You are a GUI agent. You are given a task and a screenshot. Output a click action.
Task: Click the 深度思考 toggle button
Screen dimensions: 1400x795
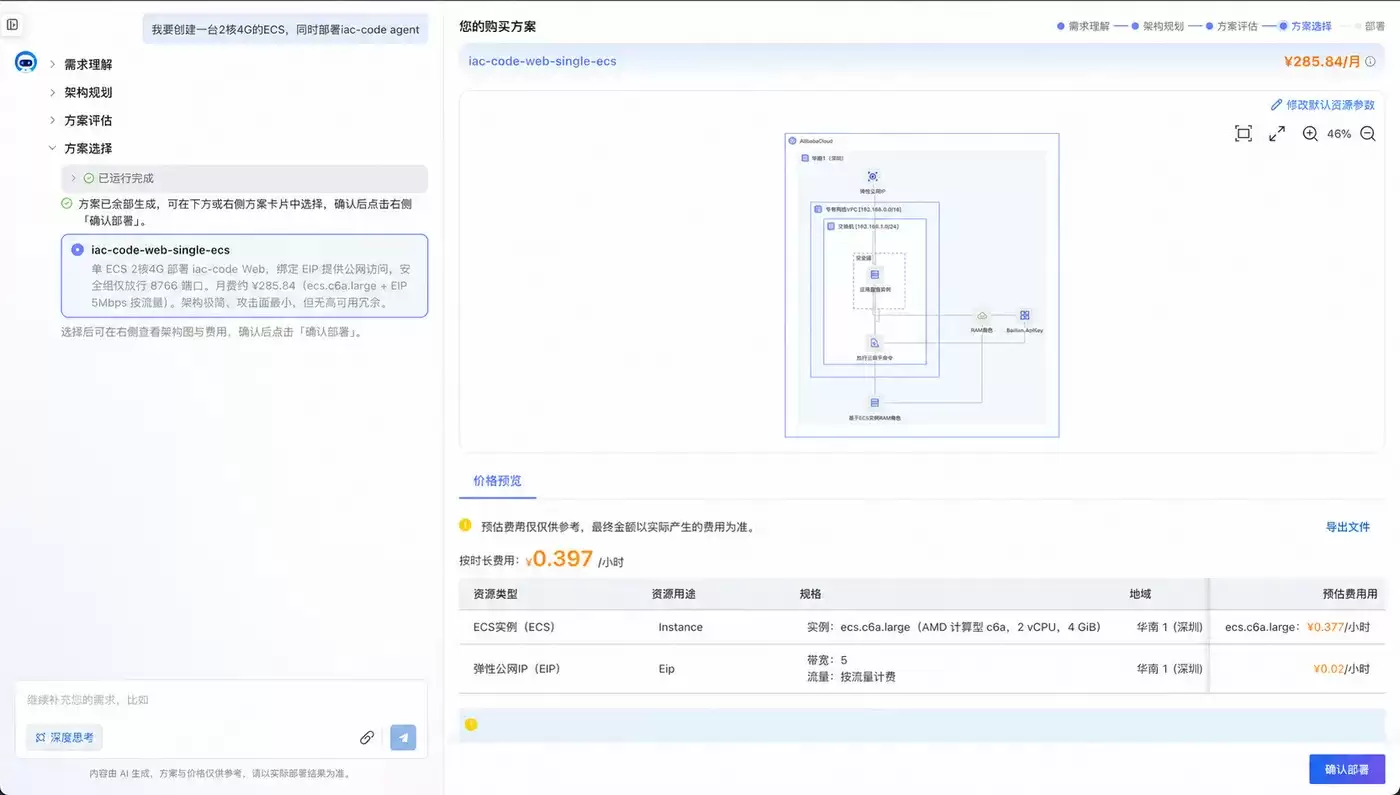65,737
